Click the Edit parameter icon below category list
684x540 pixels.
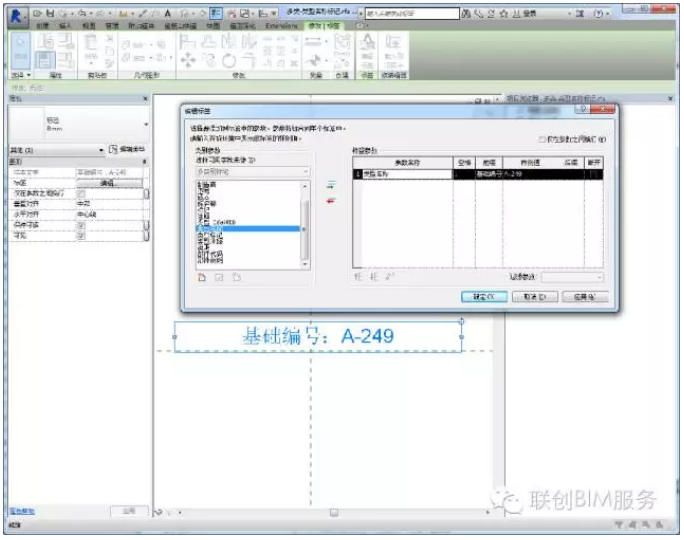219,277
